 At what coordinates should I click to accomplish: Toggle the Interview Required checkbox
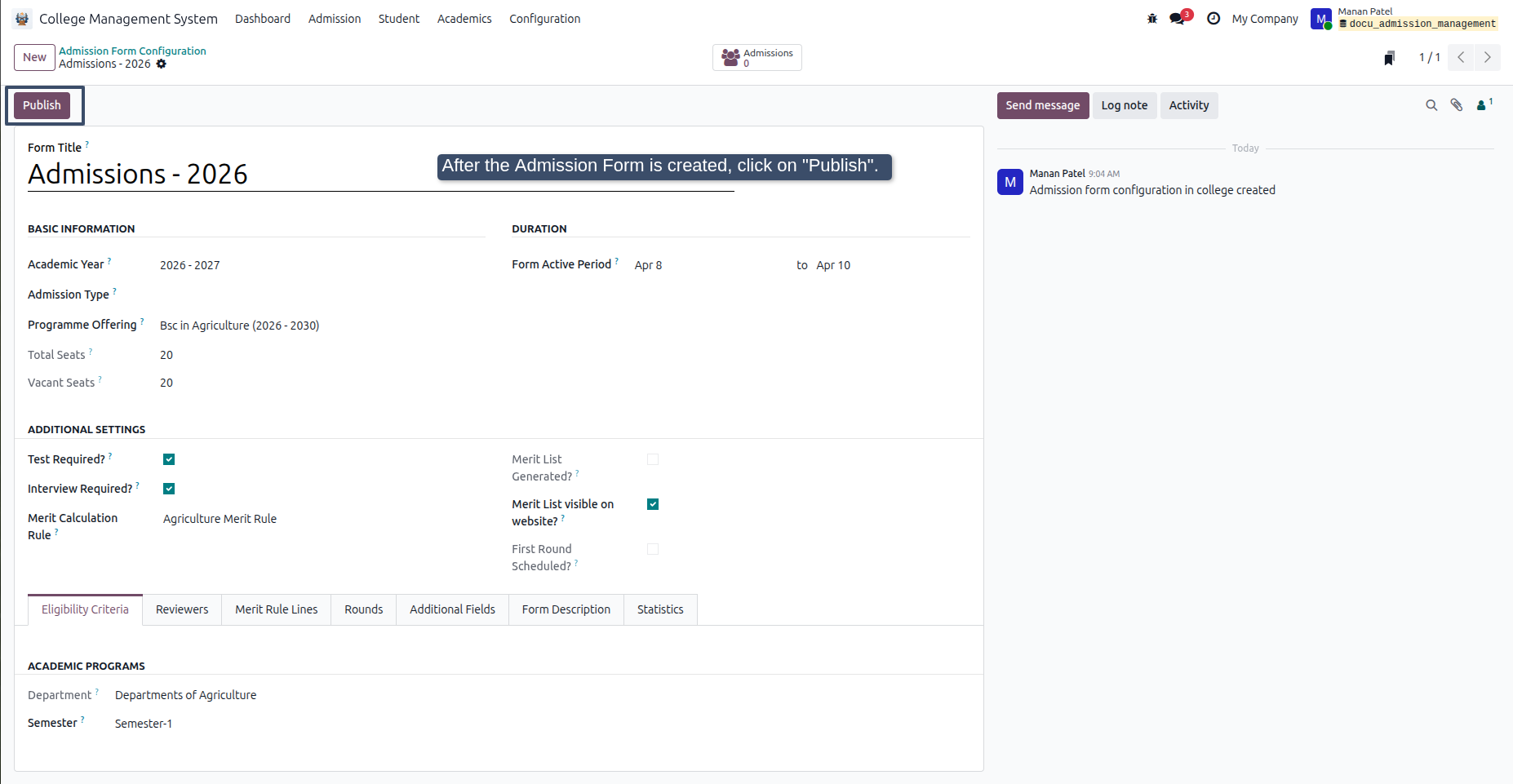click(169, 489)
